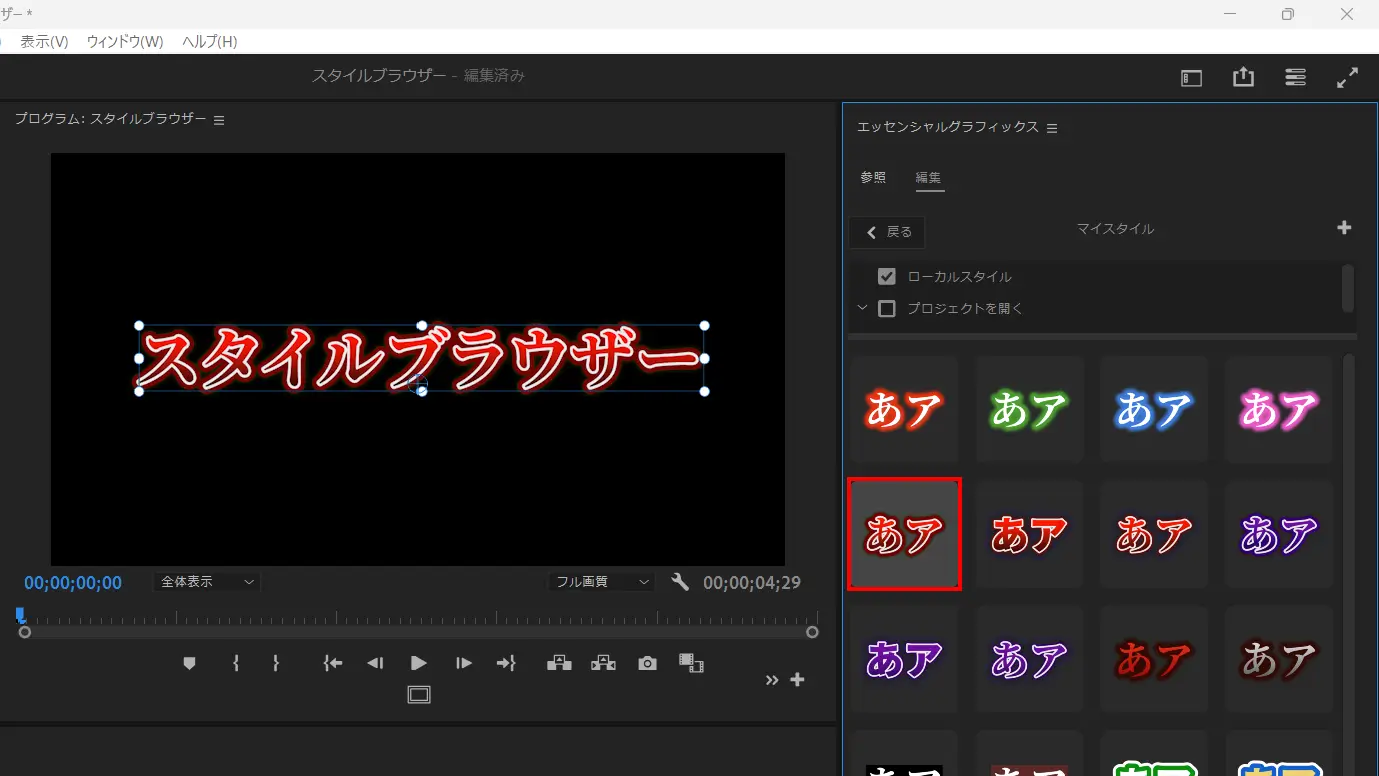Jump to the Out point
The width and height of the screenshot is (1379, 776).
tap(506, 663)
